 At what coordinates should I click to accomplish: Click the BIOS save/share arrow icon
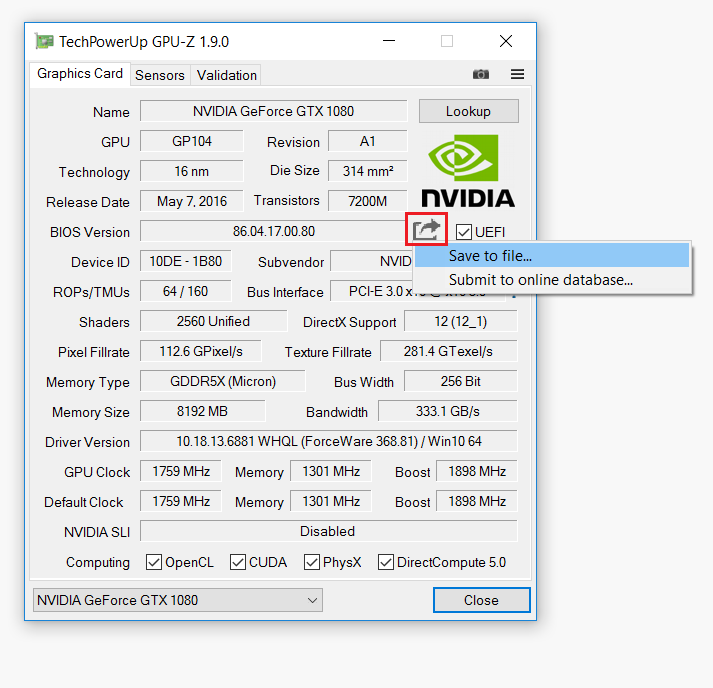pyautogui.click(x=426, y=230)
